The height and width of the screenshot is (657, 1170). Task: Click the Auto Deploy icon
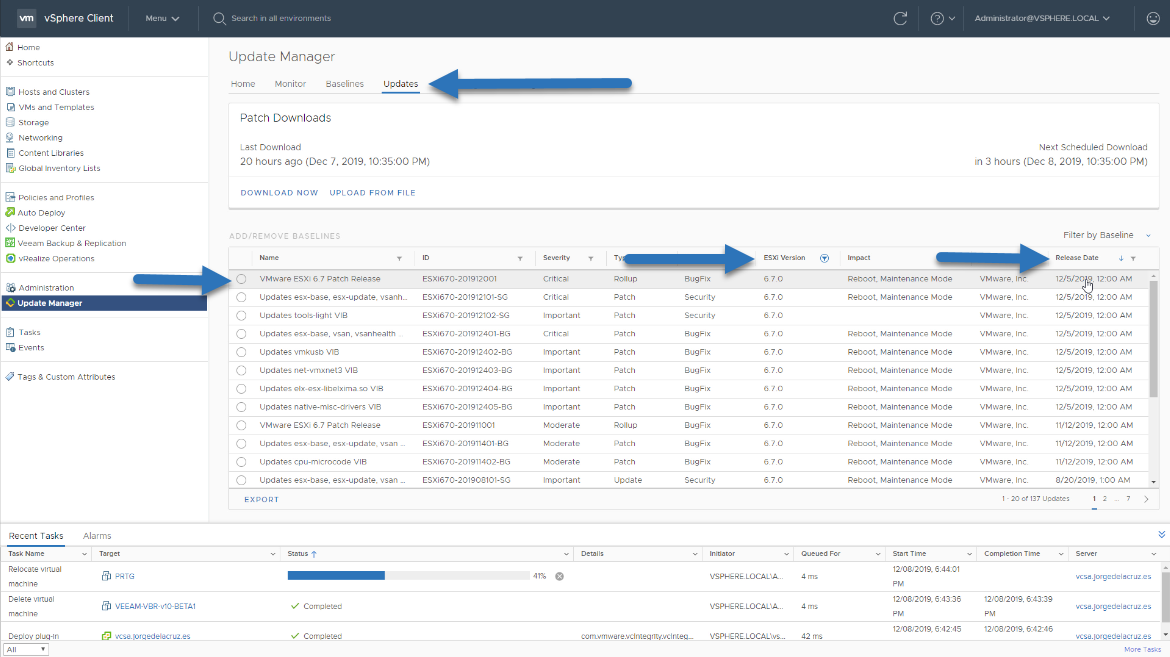tap(10, 213)
